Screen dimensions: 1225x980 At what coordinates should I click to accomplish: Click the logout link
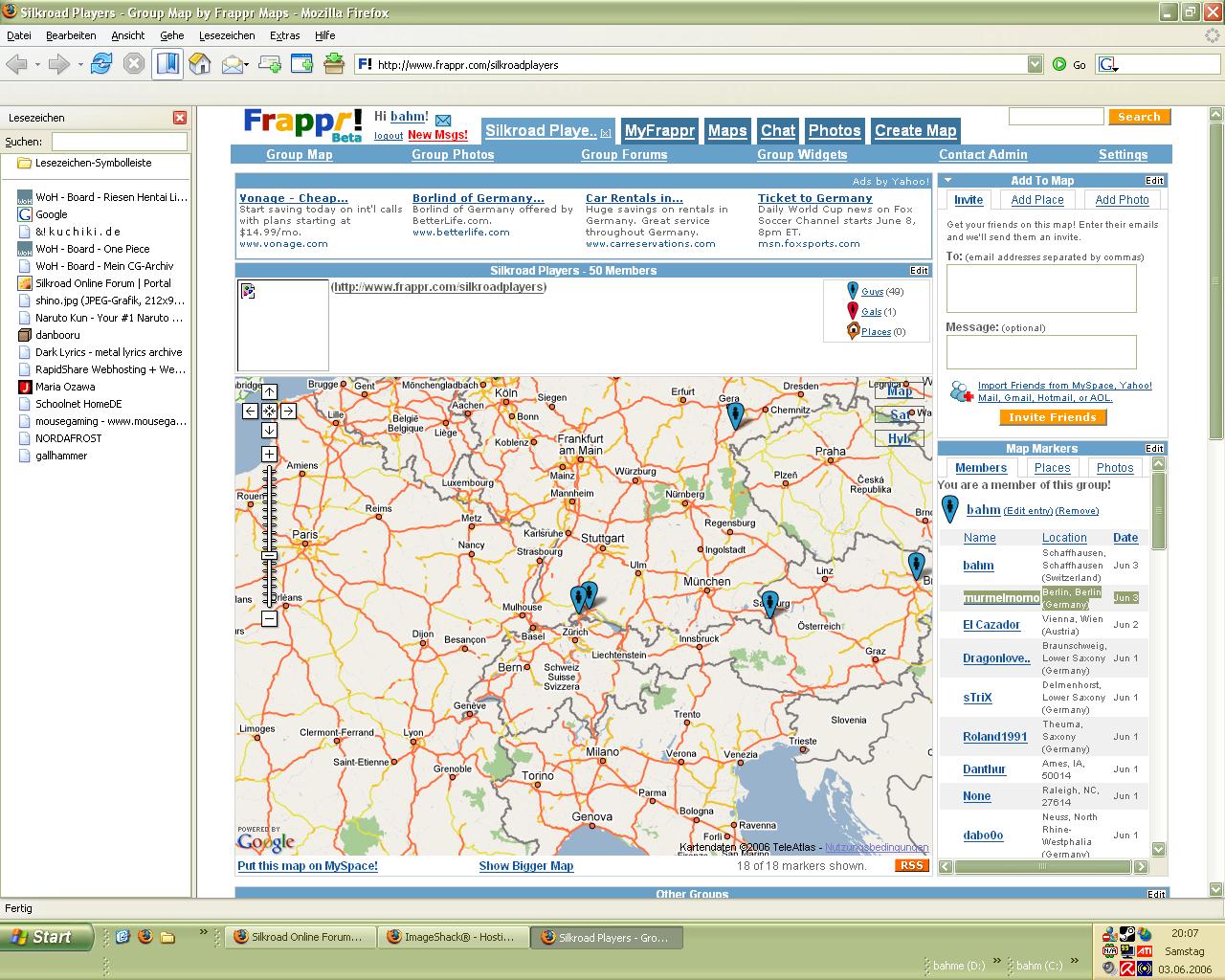pos(389,136)
